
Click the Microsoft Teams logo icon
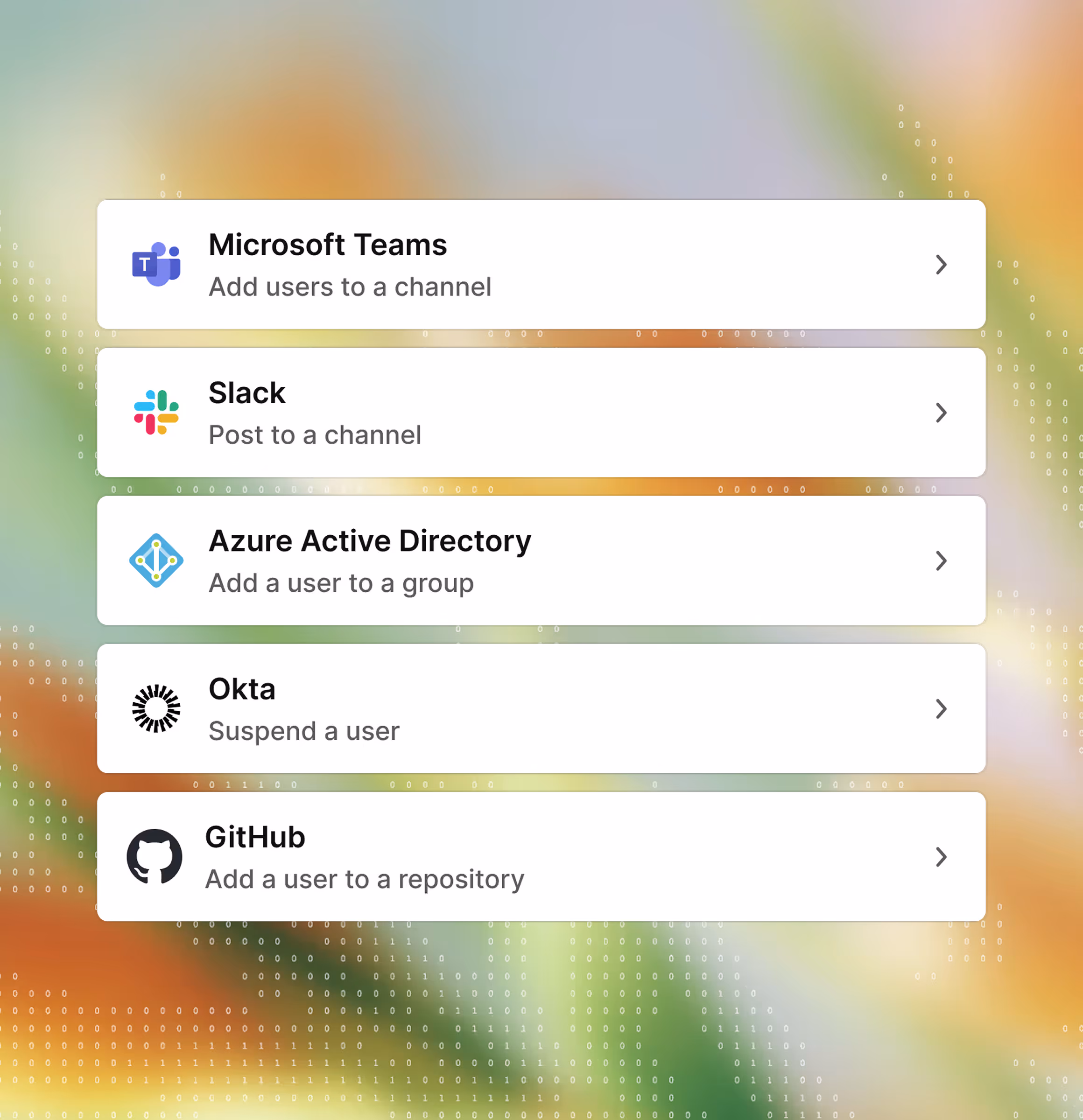[156, 264]
